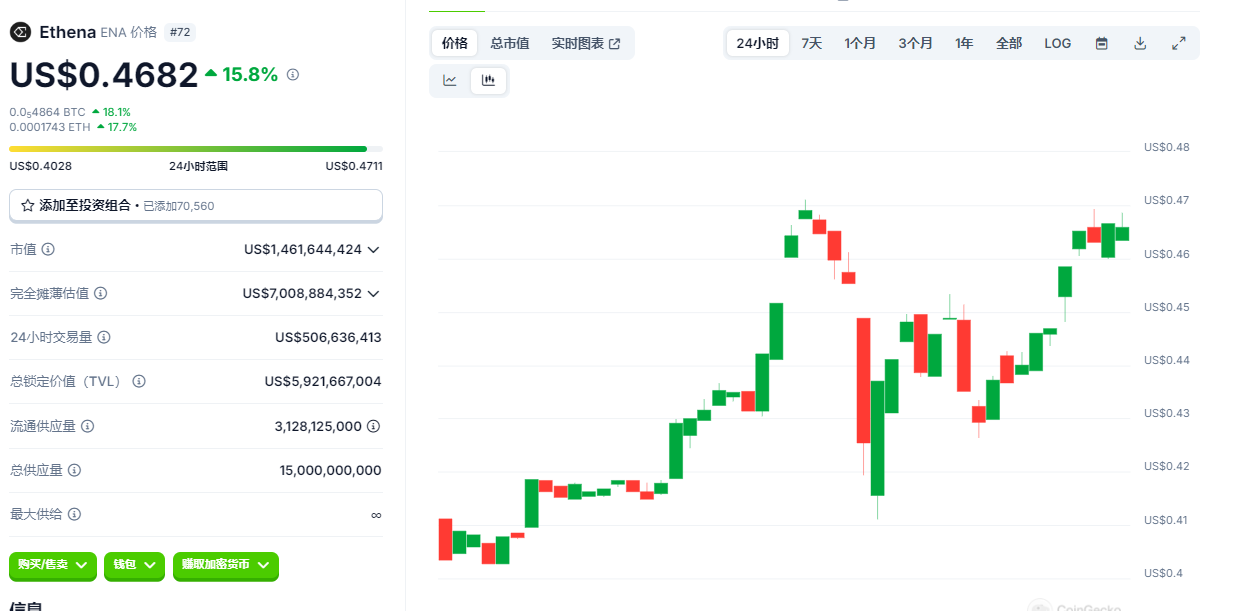Select the 3个月 time range
The height and width of the screenshot is (611, 1241).
915,43
